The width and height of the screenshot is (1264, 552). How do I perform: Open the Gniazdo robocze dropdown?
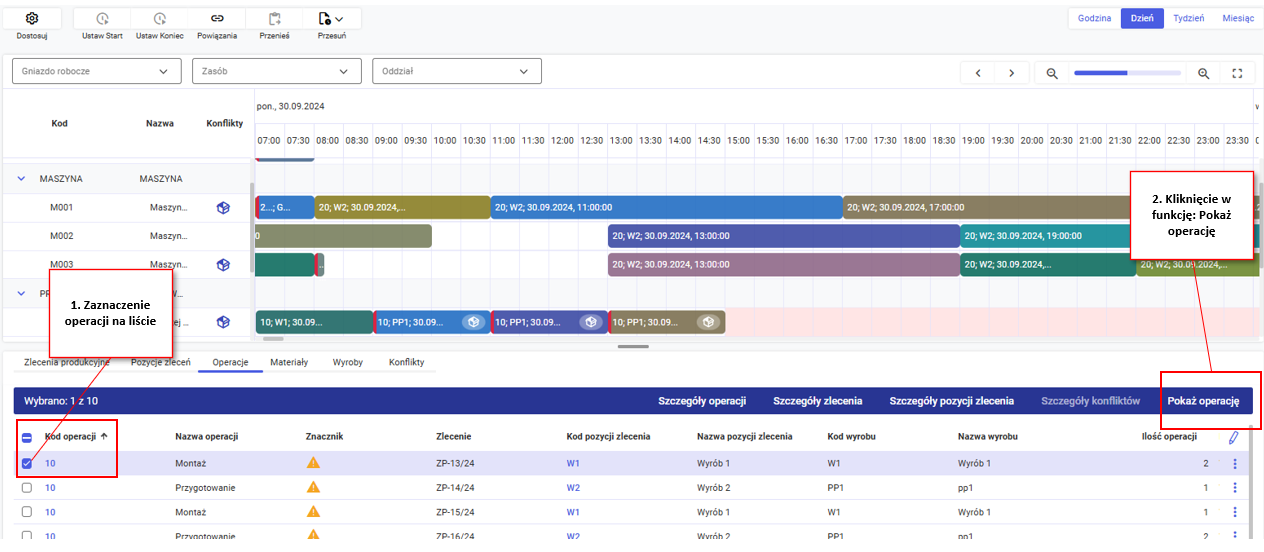(96, 71)
